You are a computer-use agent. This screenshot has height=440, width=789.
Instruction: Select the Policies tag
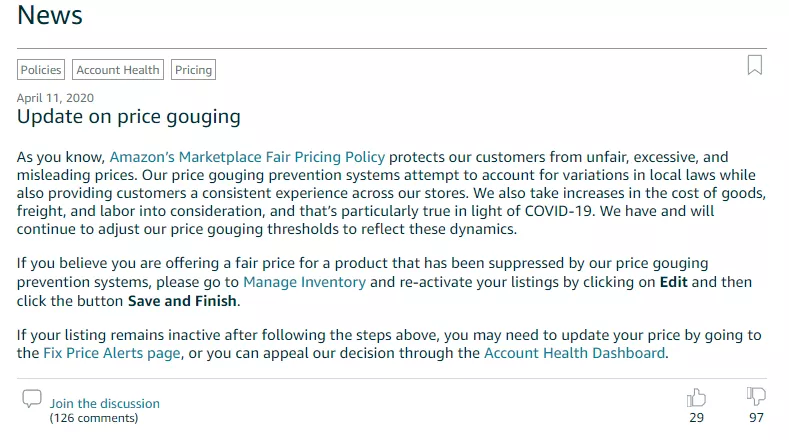point(41,70)
